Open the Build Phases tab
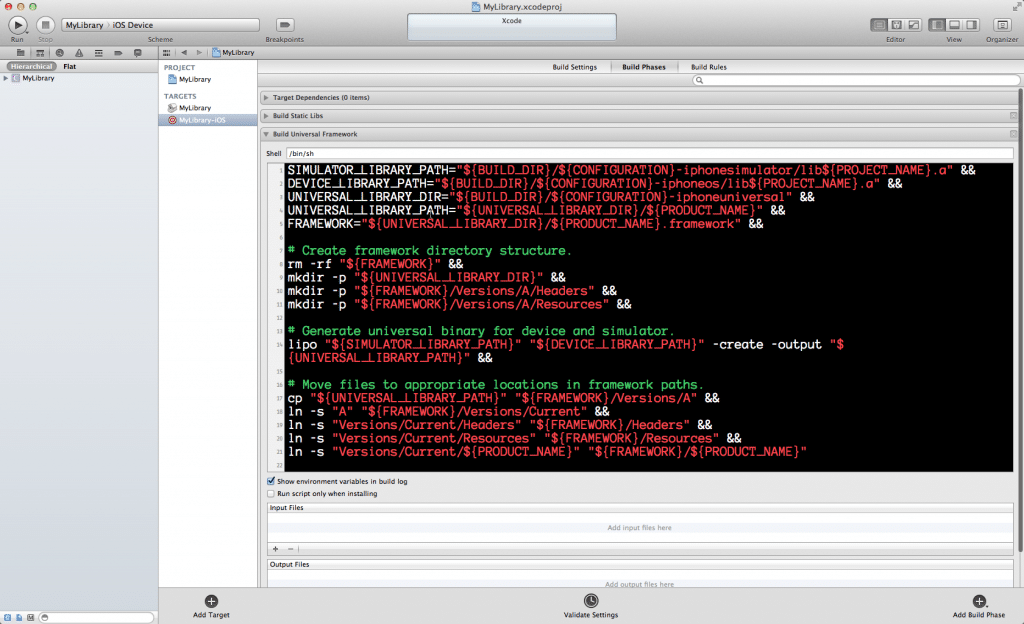This screenshot has height=624, width=1024. (644, 67)
